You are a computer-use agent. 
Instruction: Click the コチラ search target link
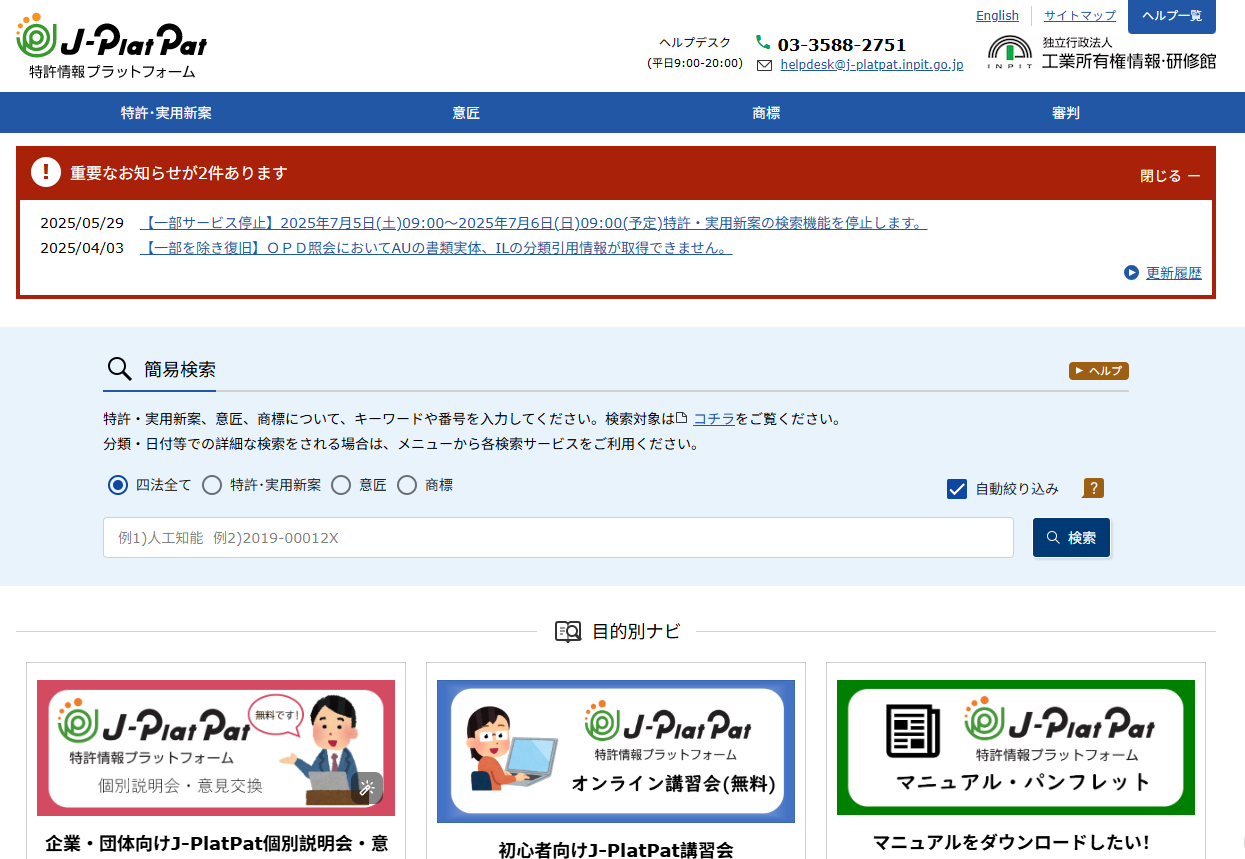pos(715,418)
